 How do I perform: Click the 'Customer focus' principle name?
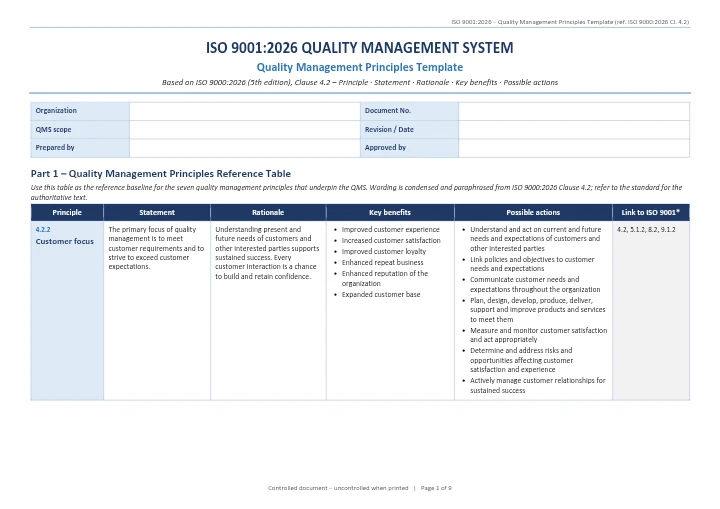click(x=65, y=242)
